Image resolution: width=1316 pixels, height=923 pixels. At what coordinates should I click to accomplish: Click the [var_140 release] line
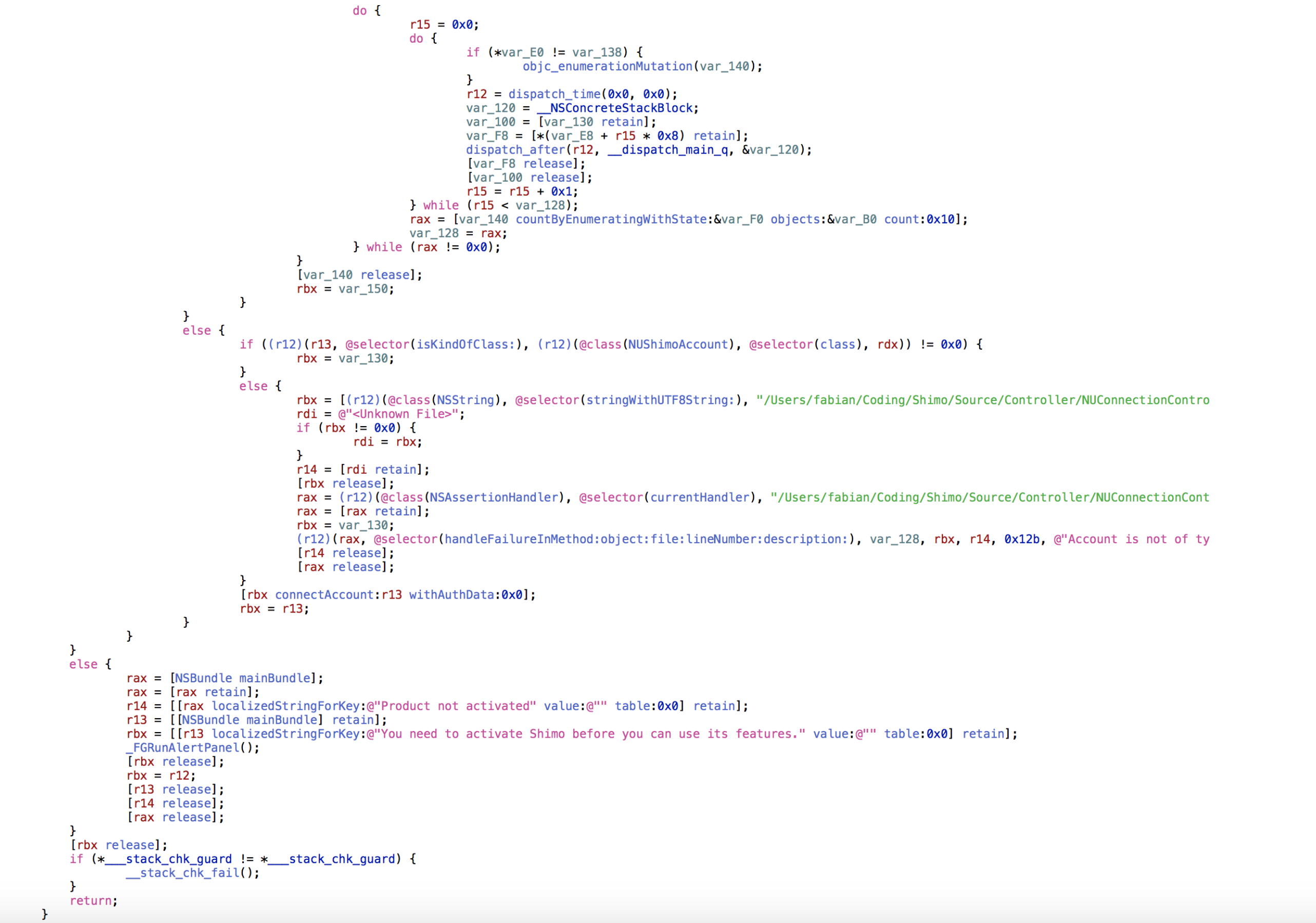click(359, 275)
